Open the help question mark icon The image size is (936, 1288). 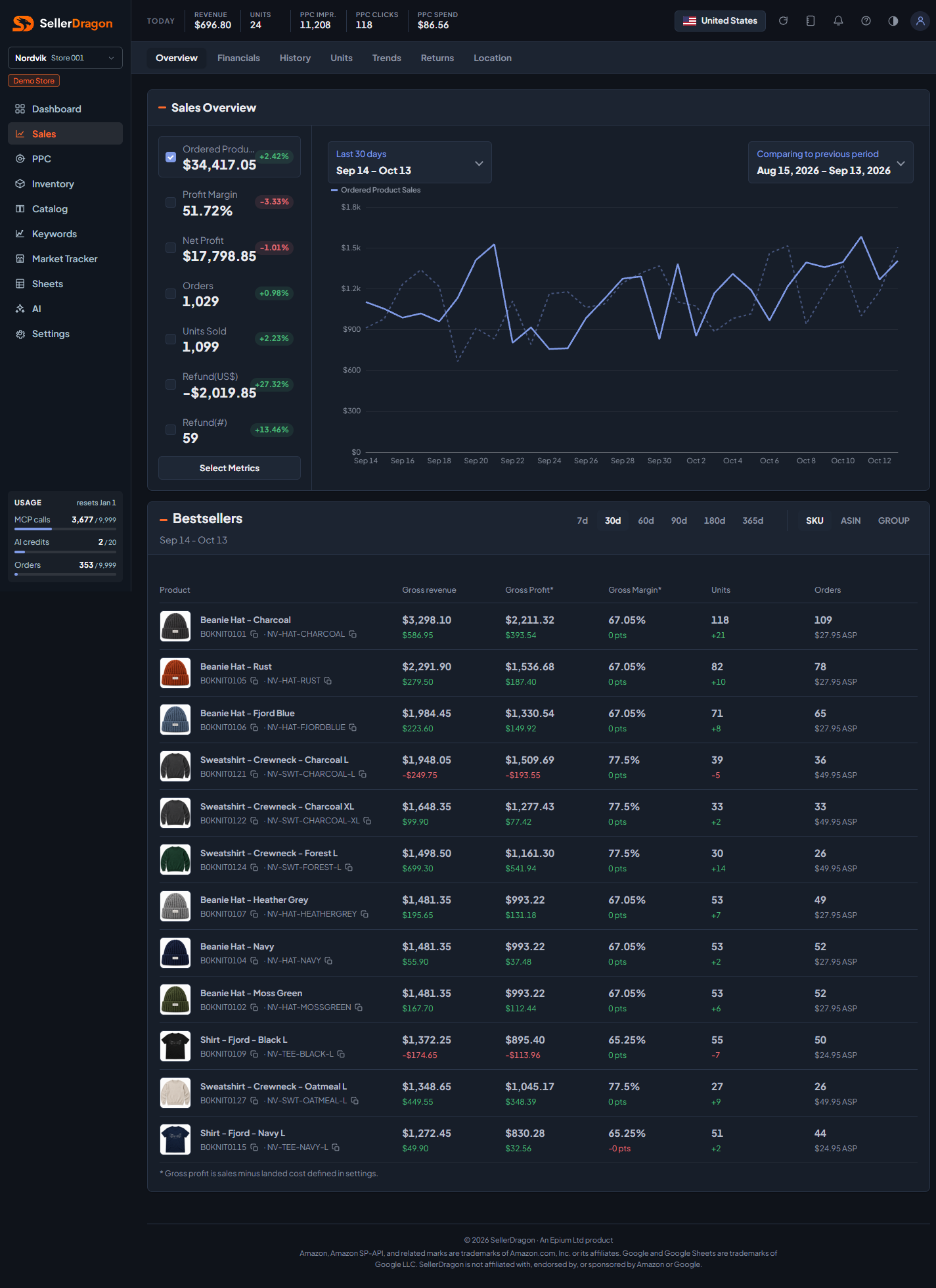pyautogui.click(x=866, y=21)
